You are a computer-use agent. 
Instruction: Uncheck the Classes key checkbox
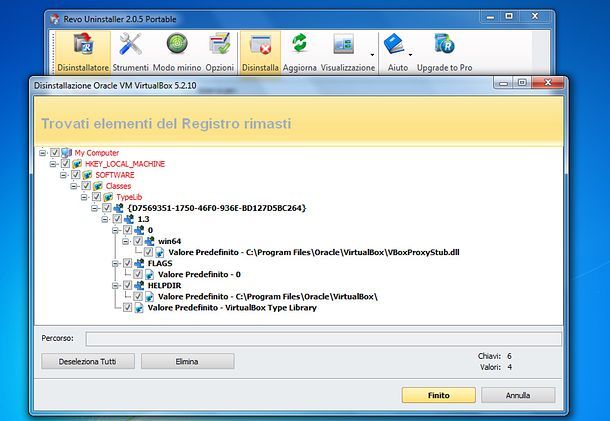coord(86,186)
